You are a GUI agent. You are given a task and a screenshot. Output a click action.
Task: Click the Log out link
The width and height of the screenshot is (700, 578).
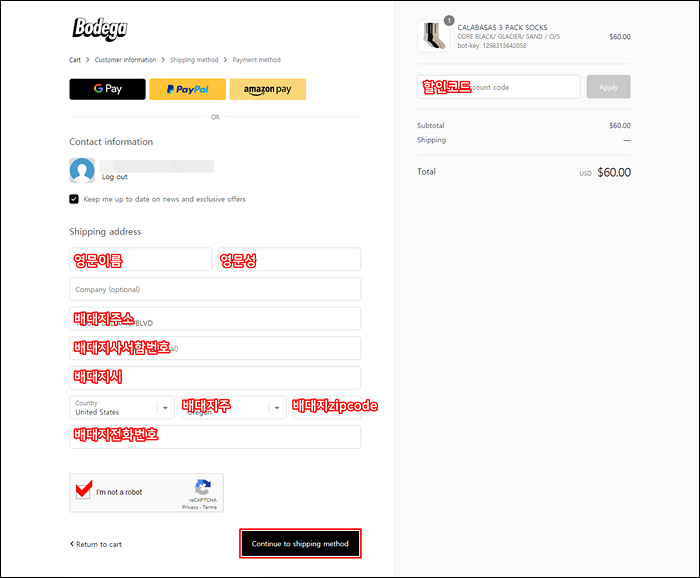pyautogui.click(x=115, y=177)
